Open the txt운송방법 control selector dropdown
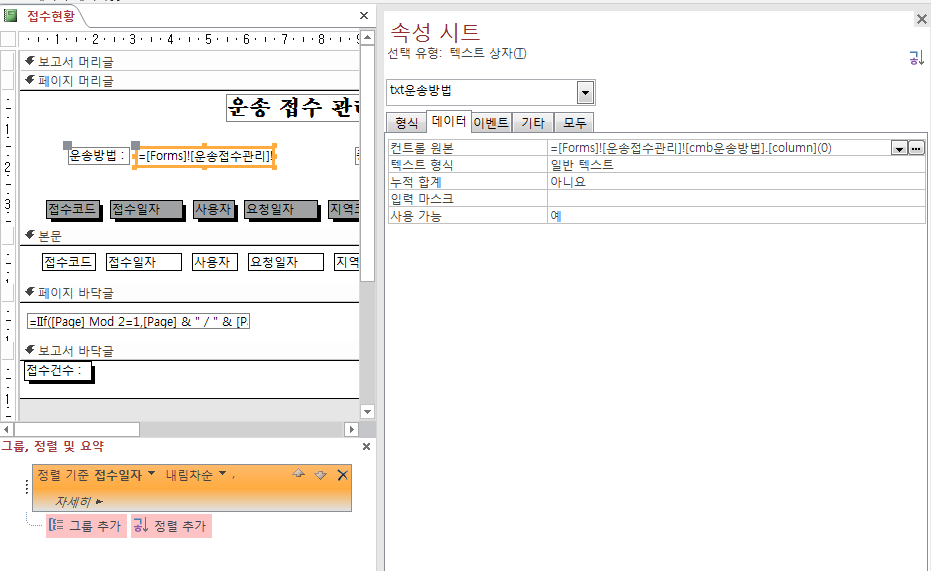The height and width of the screenshot is (571, 931). point(585,93)
